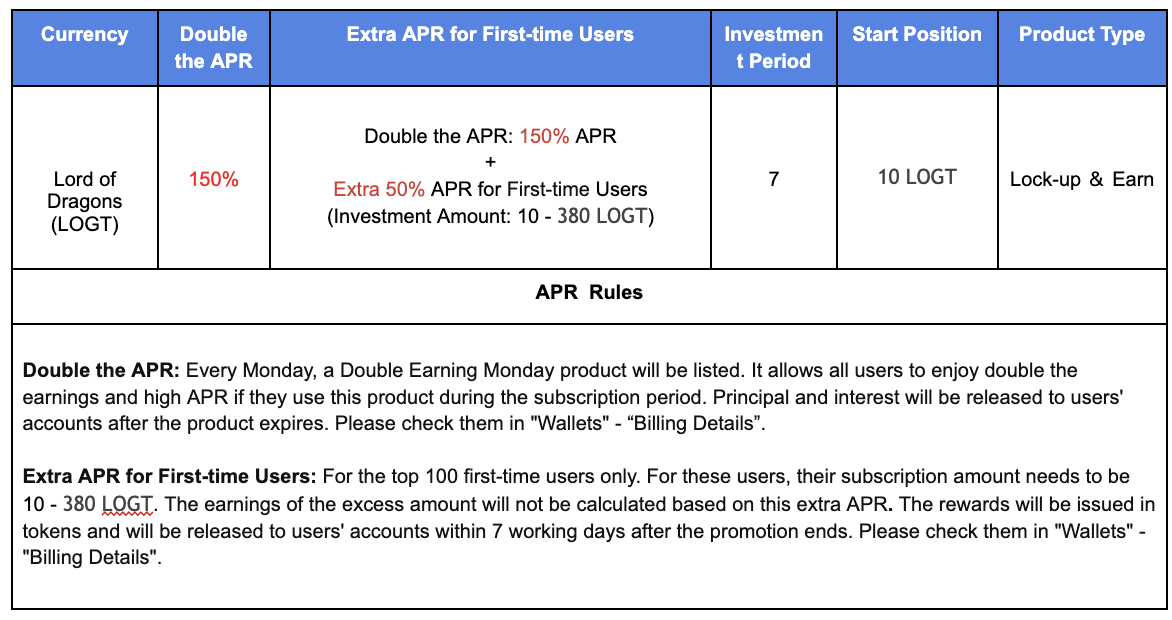Click the "Lord of Dragons (LOGT)" cell
1172x620 pixels.
85,201
